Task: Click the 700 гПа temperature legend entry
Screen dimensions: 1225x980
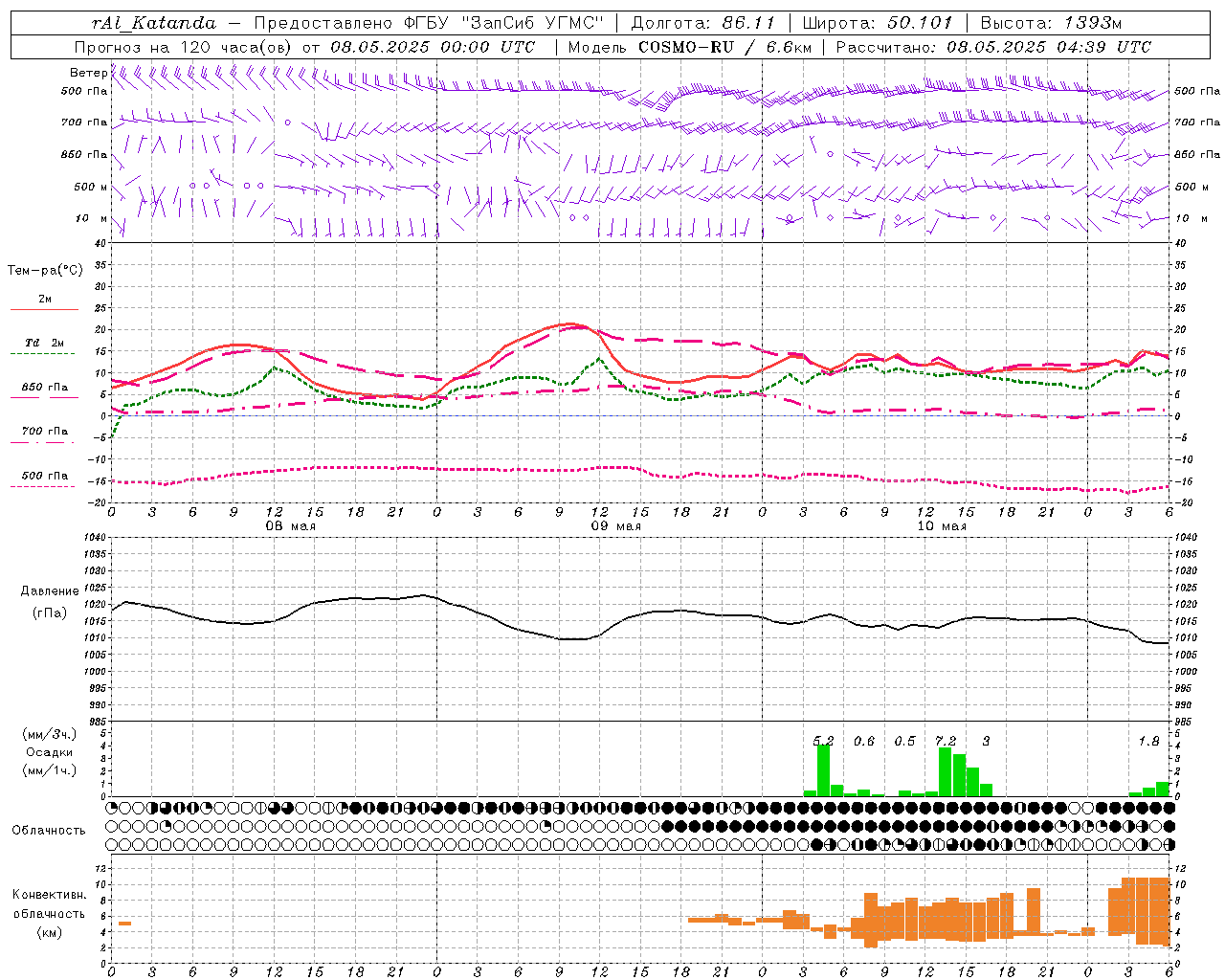Action: click(45, 432)
